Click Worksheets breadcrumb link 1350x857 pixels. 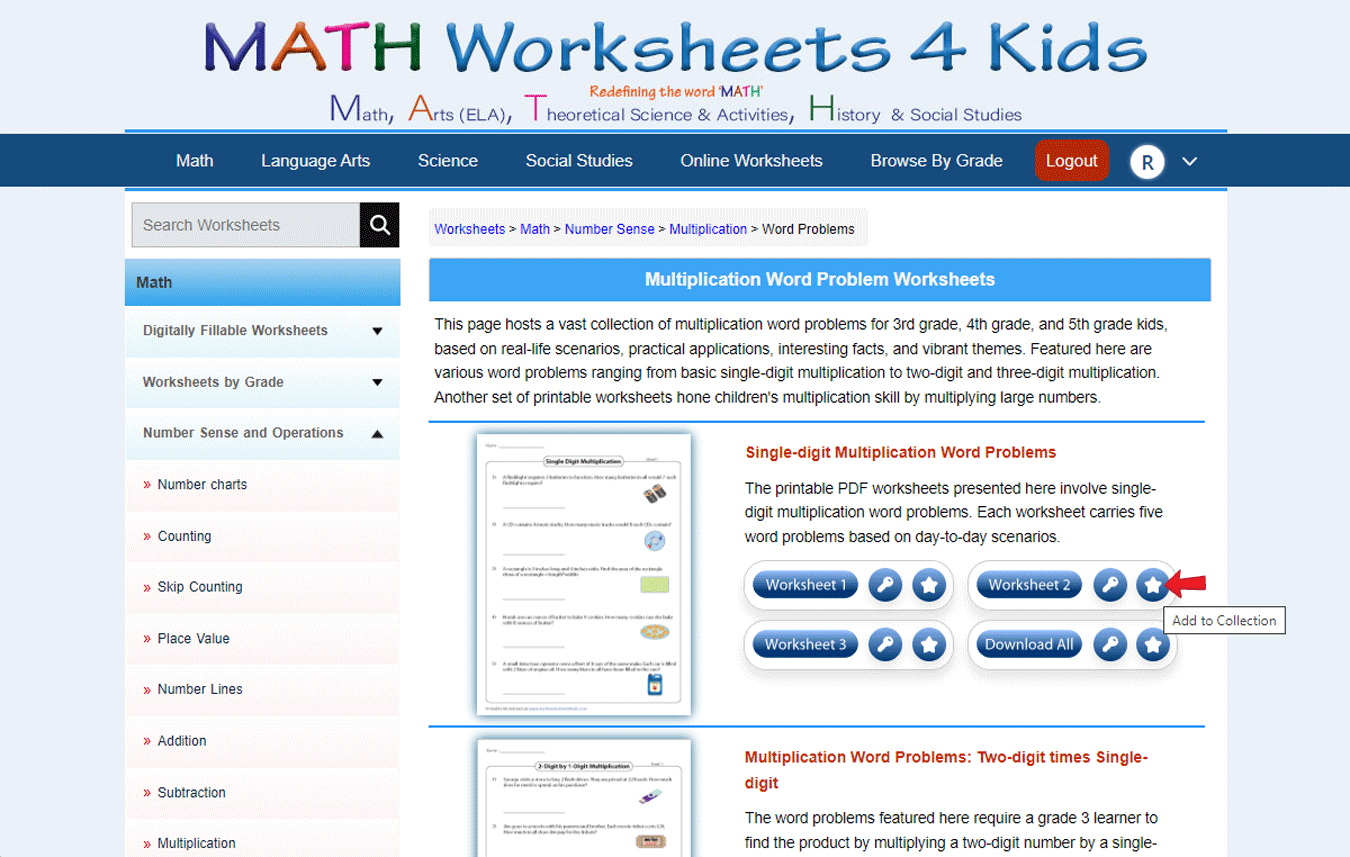(469, 229)
